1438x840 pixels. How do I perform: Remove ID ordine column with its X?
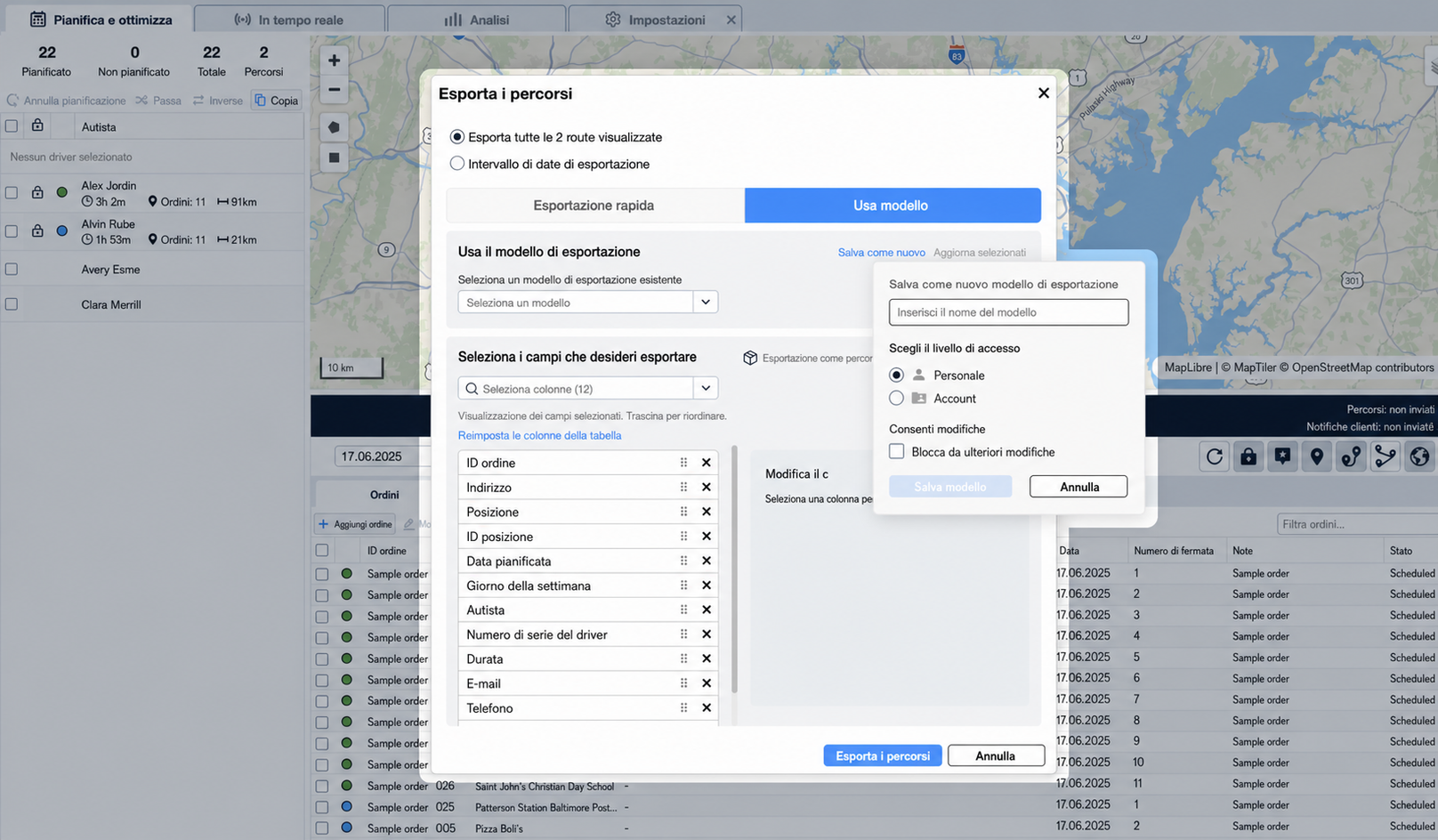tap(706, 463)
